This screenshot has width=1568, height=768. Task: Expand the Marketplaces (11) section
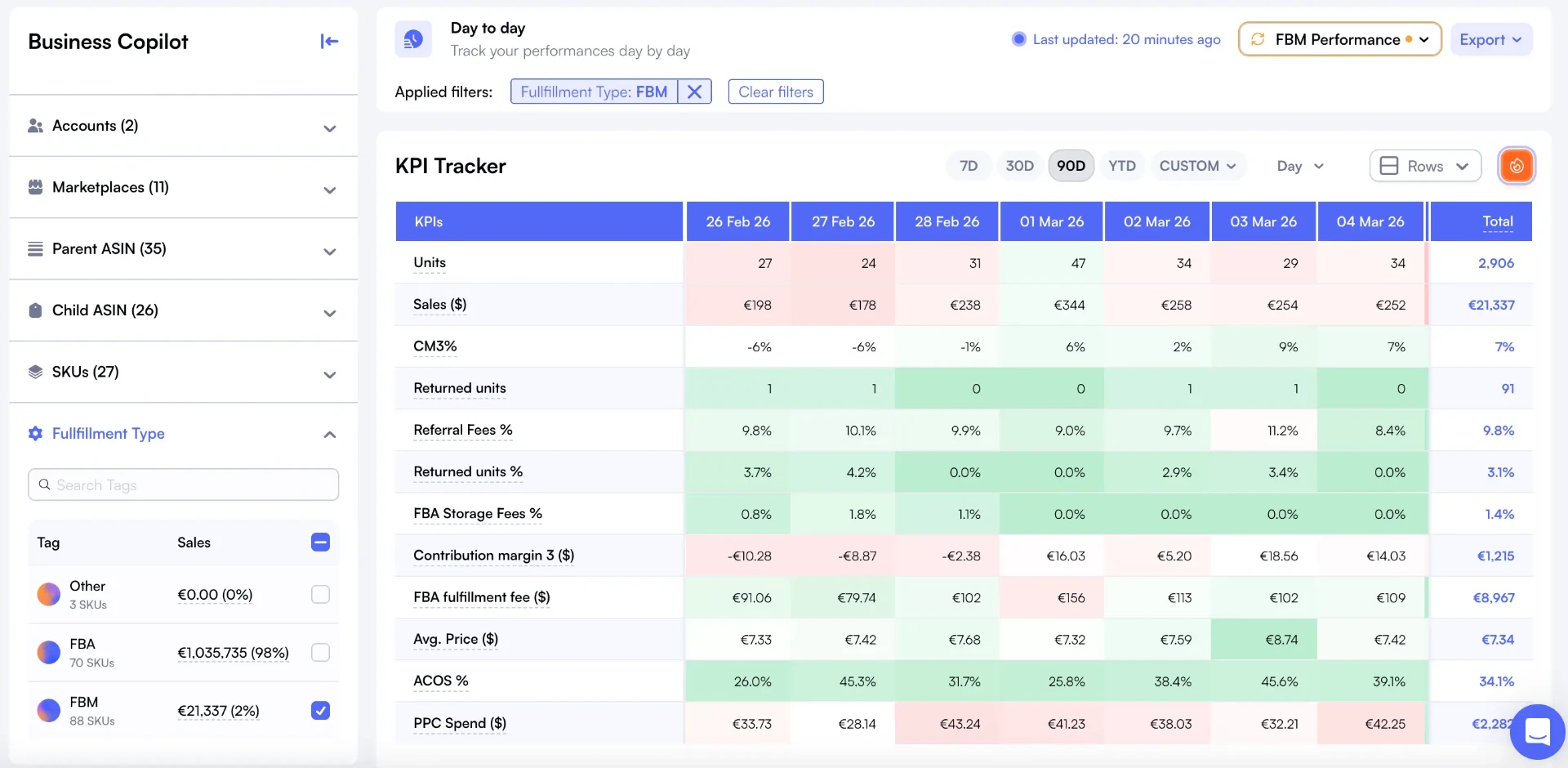tap(330, 190)
